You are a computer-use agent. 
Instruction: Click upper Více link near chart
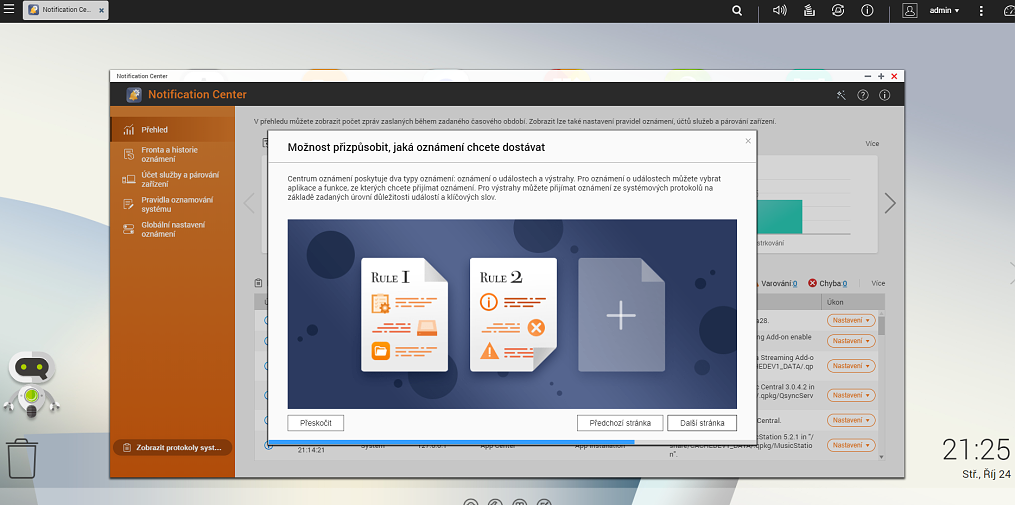click(872, 144)
